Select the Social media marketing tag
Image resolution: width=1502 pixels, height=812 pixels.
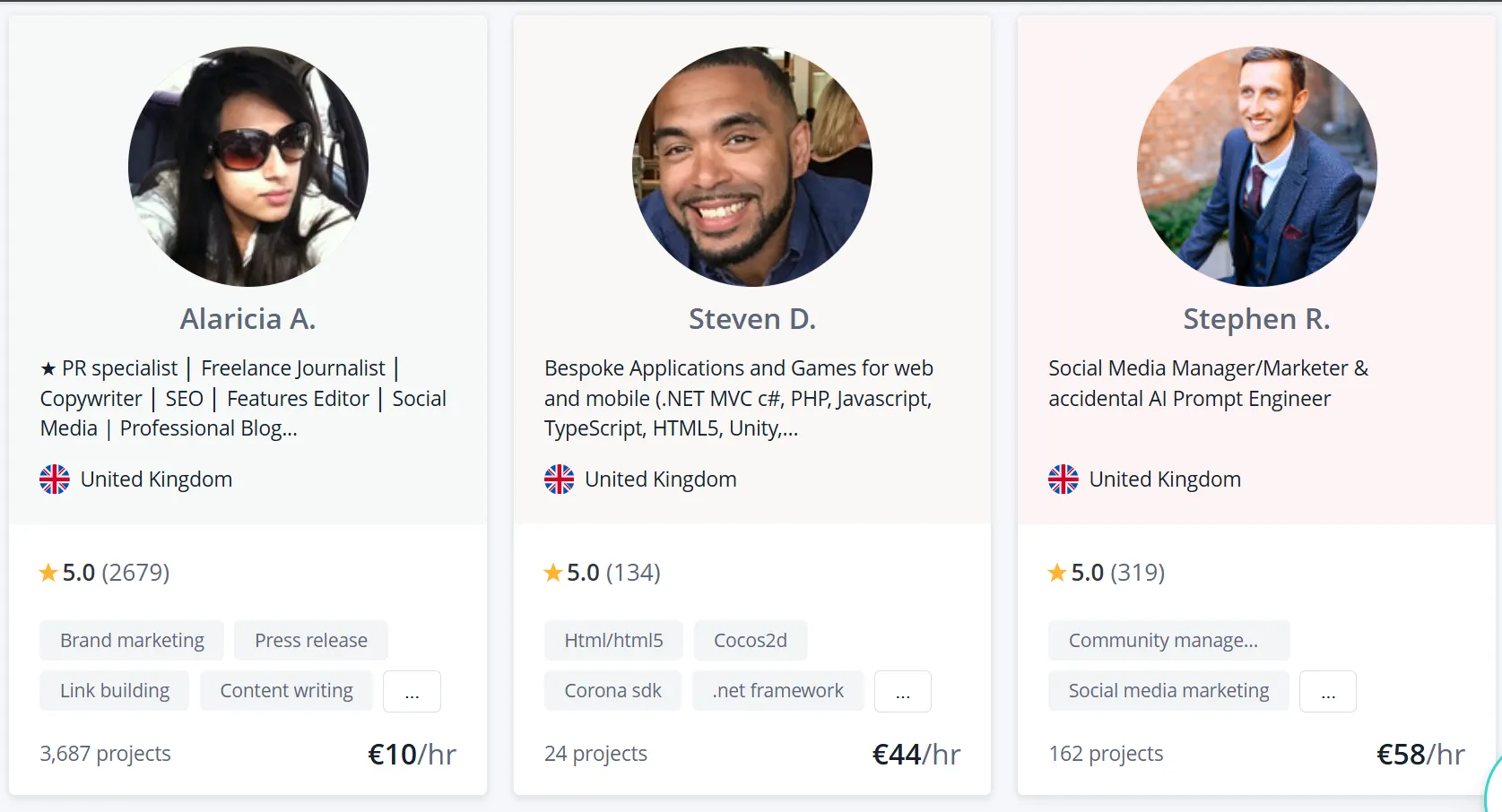[x=1168, y=691]
